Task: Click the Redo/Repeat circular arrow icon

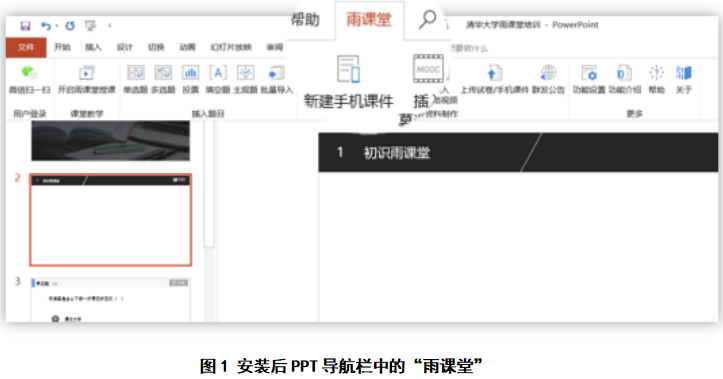Action: pyautogui.click(x=70, y=26)
